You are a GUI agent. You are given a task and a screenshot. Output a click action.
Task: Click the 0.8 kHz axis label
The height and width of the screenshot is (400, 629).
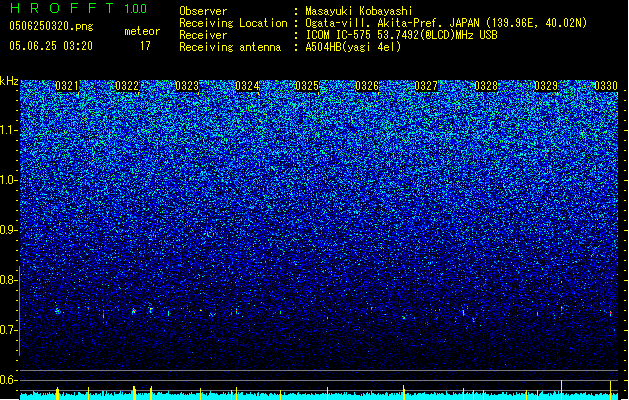pos(8,280)
